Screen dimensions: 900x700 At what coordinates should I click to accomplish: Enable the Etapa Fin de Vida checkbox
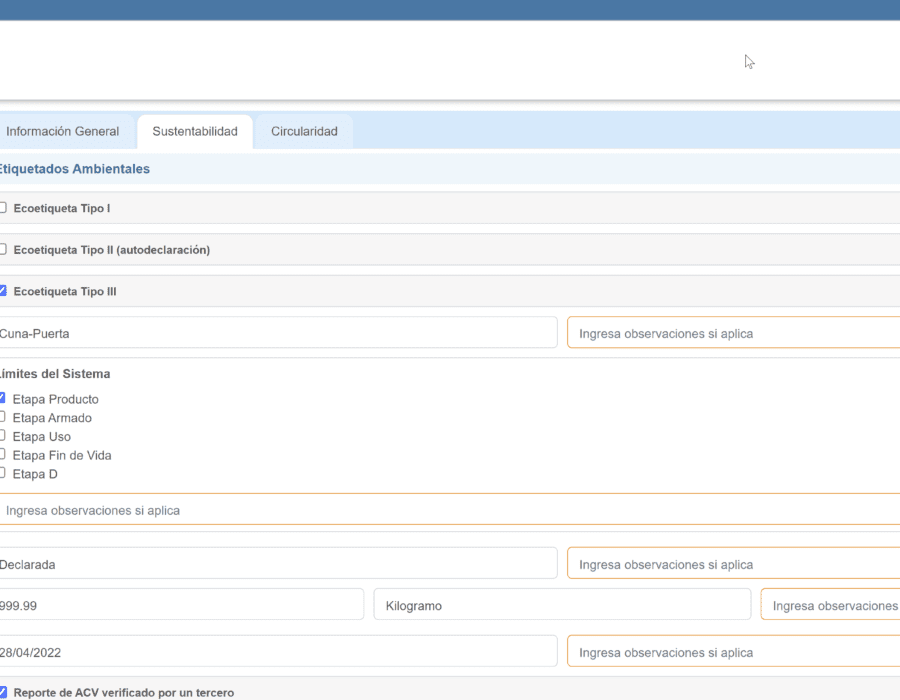point(3,454)
